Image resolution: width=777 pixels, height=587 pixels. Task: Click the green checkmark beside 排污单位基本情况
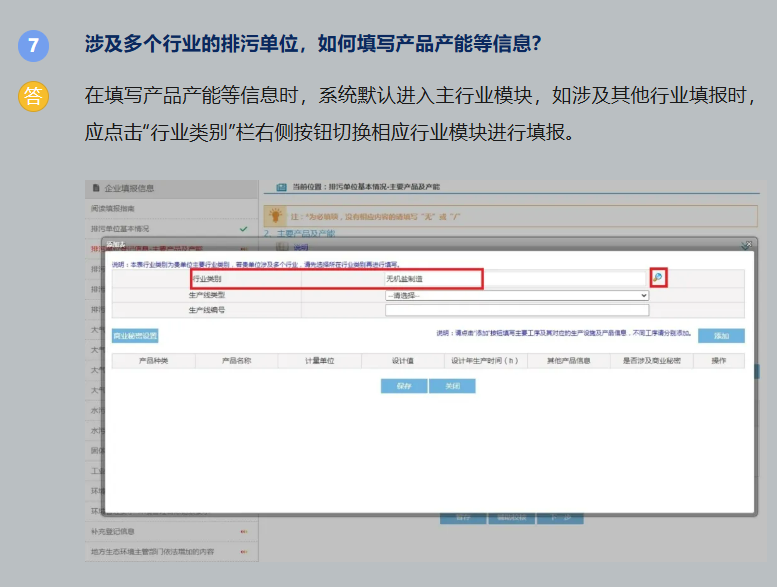tap(243, 228)
